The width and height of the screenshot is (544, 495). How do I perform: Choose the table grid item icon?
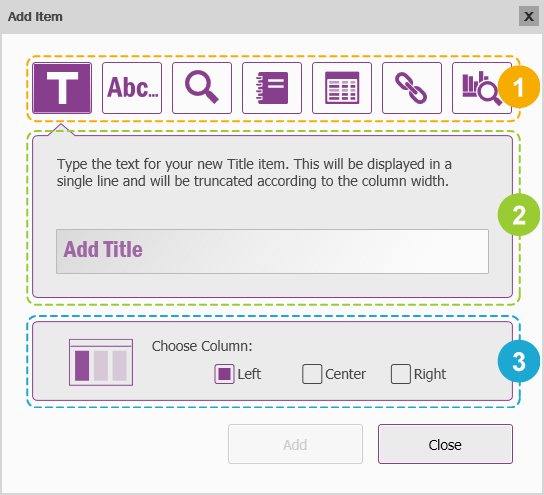[x=342, y=88]
